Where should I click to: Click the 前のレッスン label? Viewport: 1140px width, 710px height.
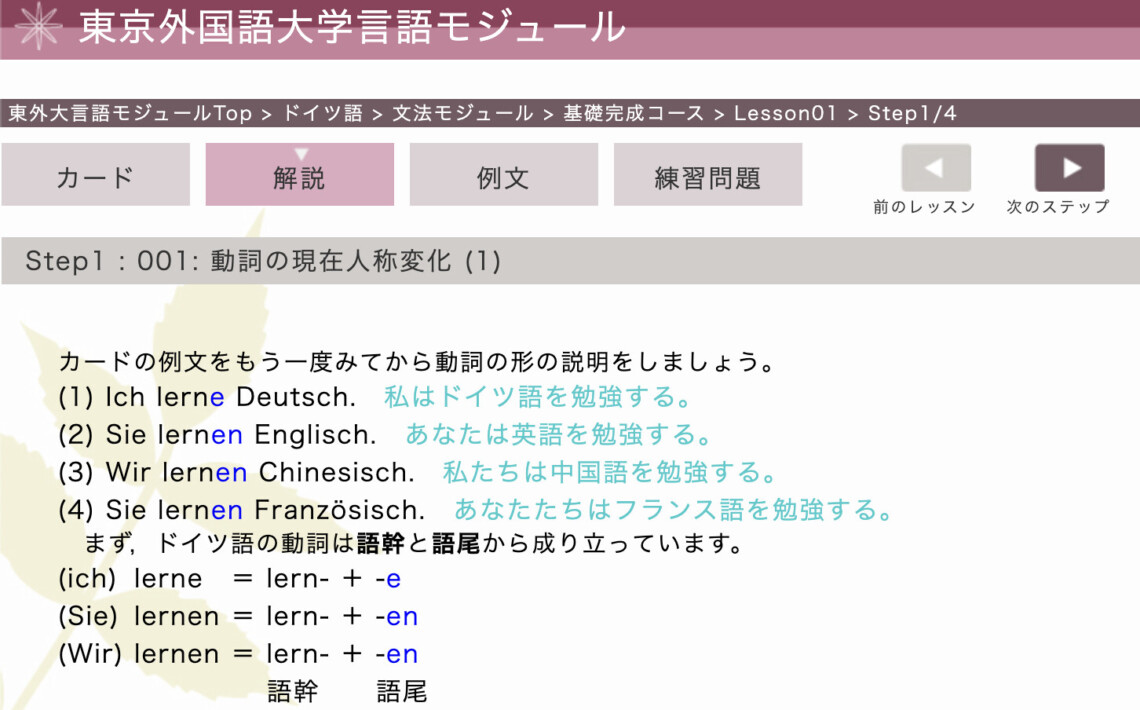coord(924,207)
